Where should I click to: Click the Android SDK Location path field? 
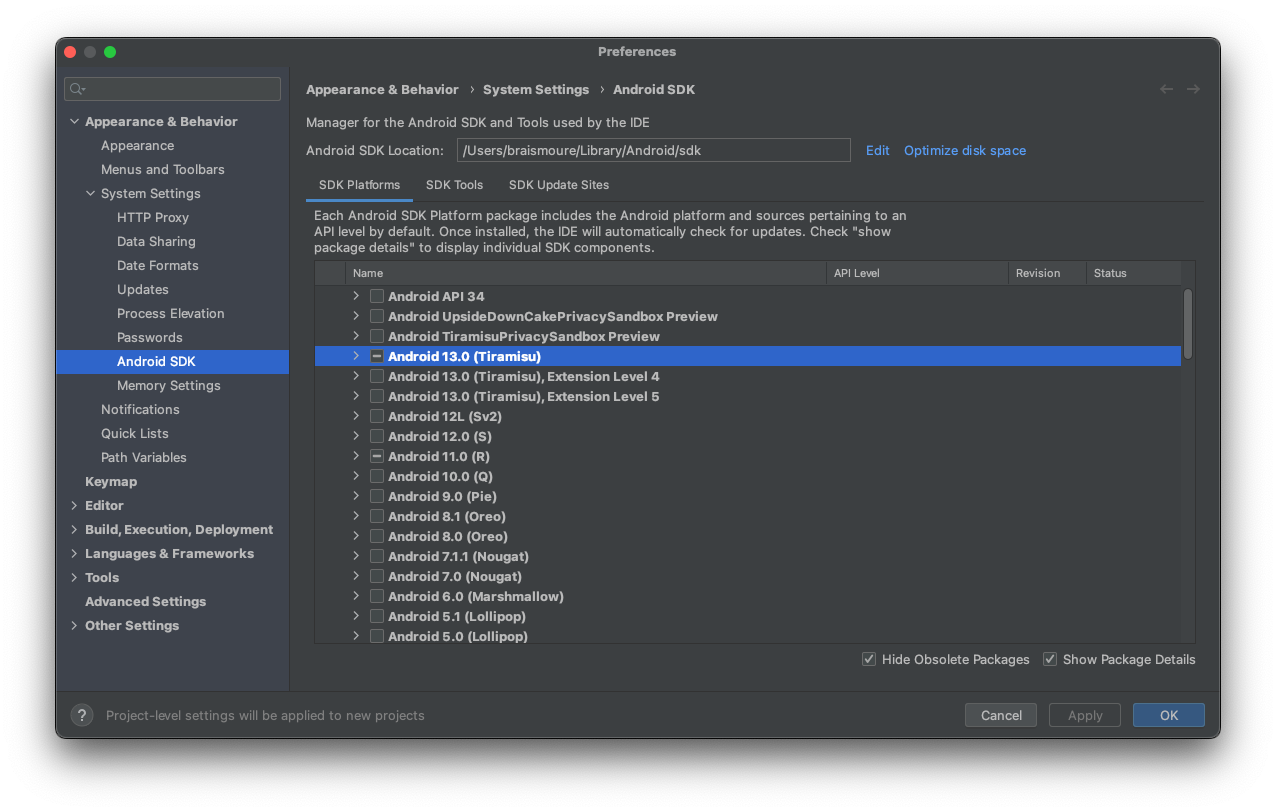click(x=654, y=150)
